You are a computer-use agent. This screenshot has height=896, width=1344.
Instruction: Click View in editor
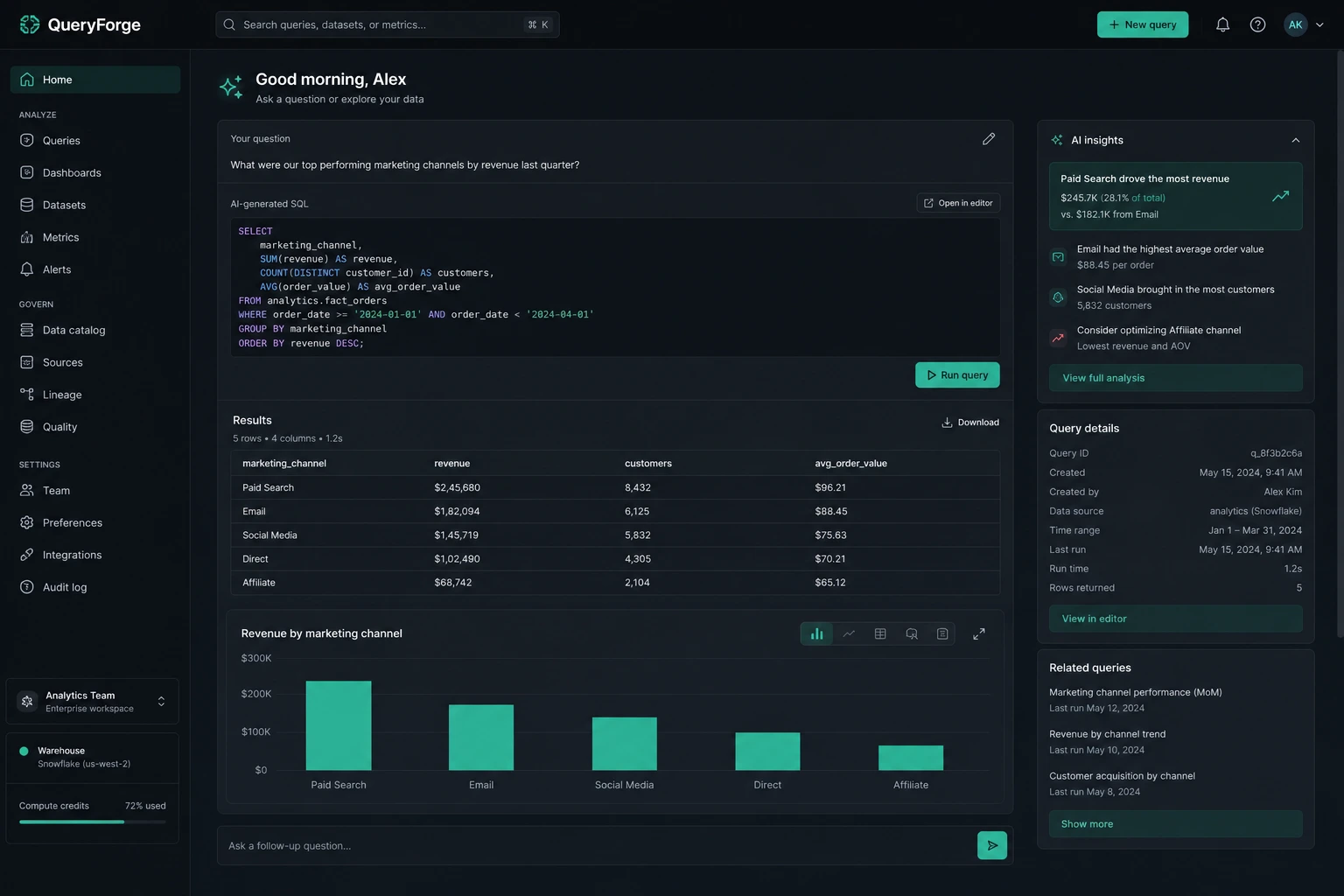pos(1175,619)
